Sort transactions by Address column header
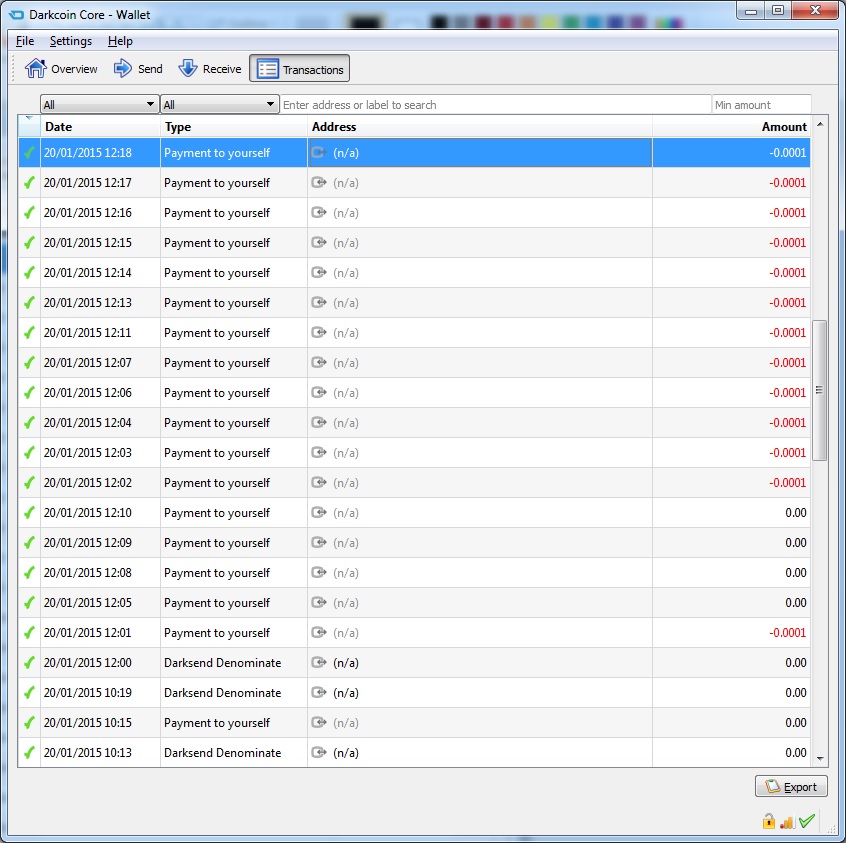This screenshot has width=846, height=843. pos(480,127)
